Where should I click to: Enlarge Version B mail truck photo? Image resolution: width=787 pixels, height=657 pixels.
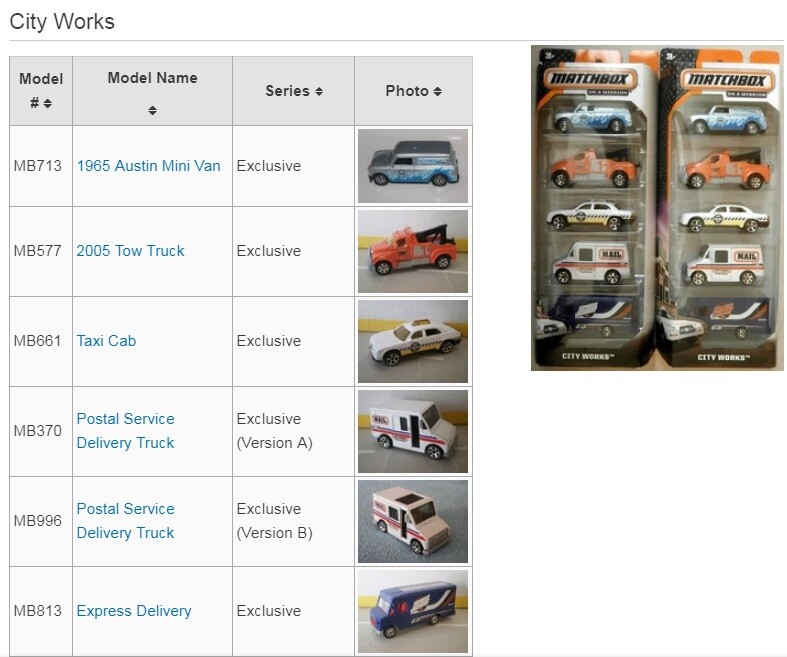point(413,521)
